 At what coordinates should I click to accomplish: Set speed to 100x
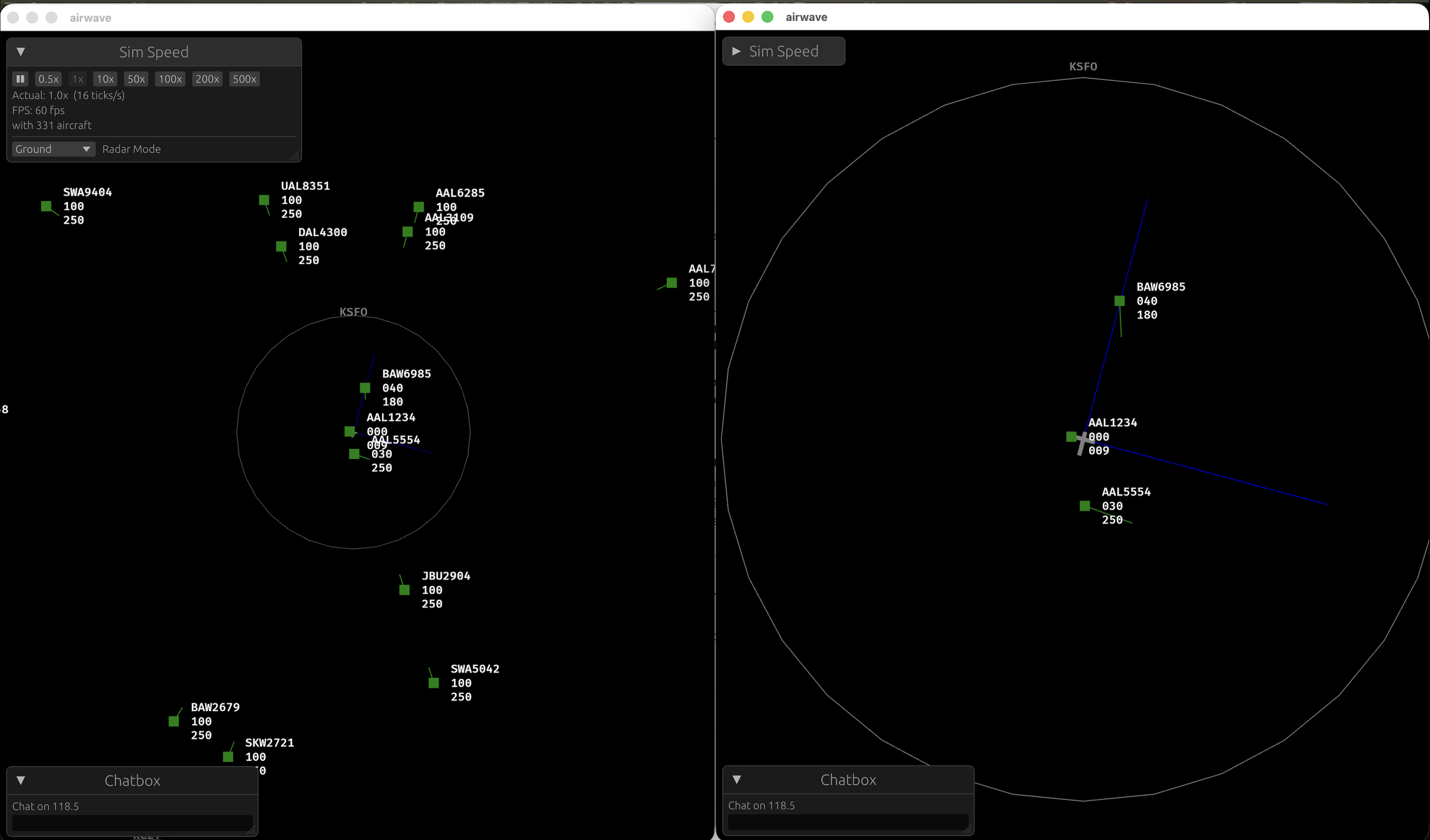tap(170, 79)
